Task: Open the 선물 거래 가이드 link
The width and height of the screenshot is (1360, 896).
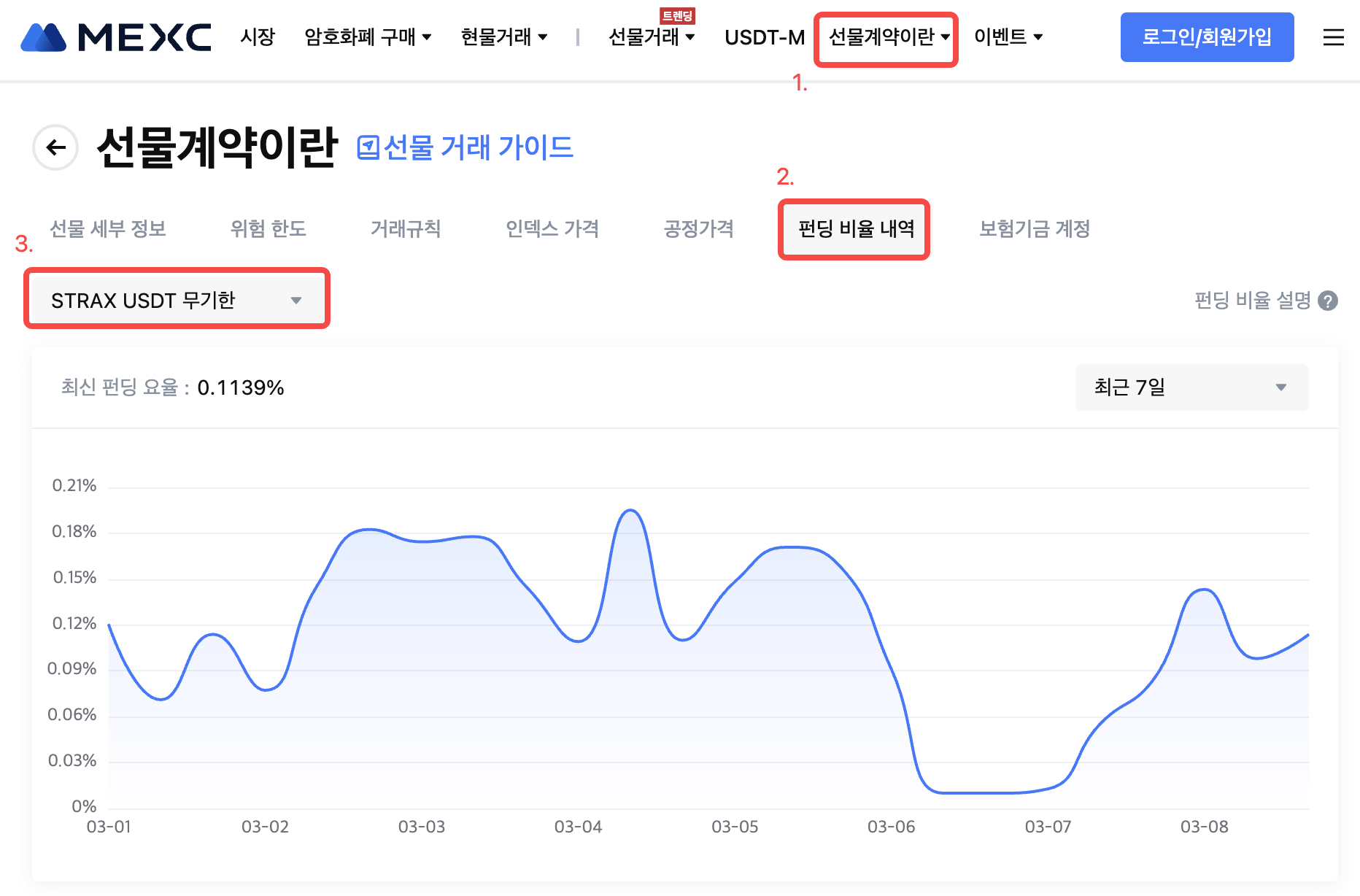Action: click(478, 147)
